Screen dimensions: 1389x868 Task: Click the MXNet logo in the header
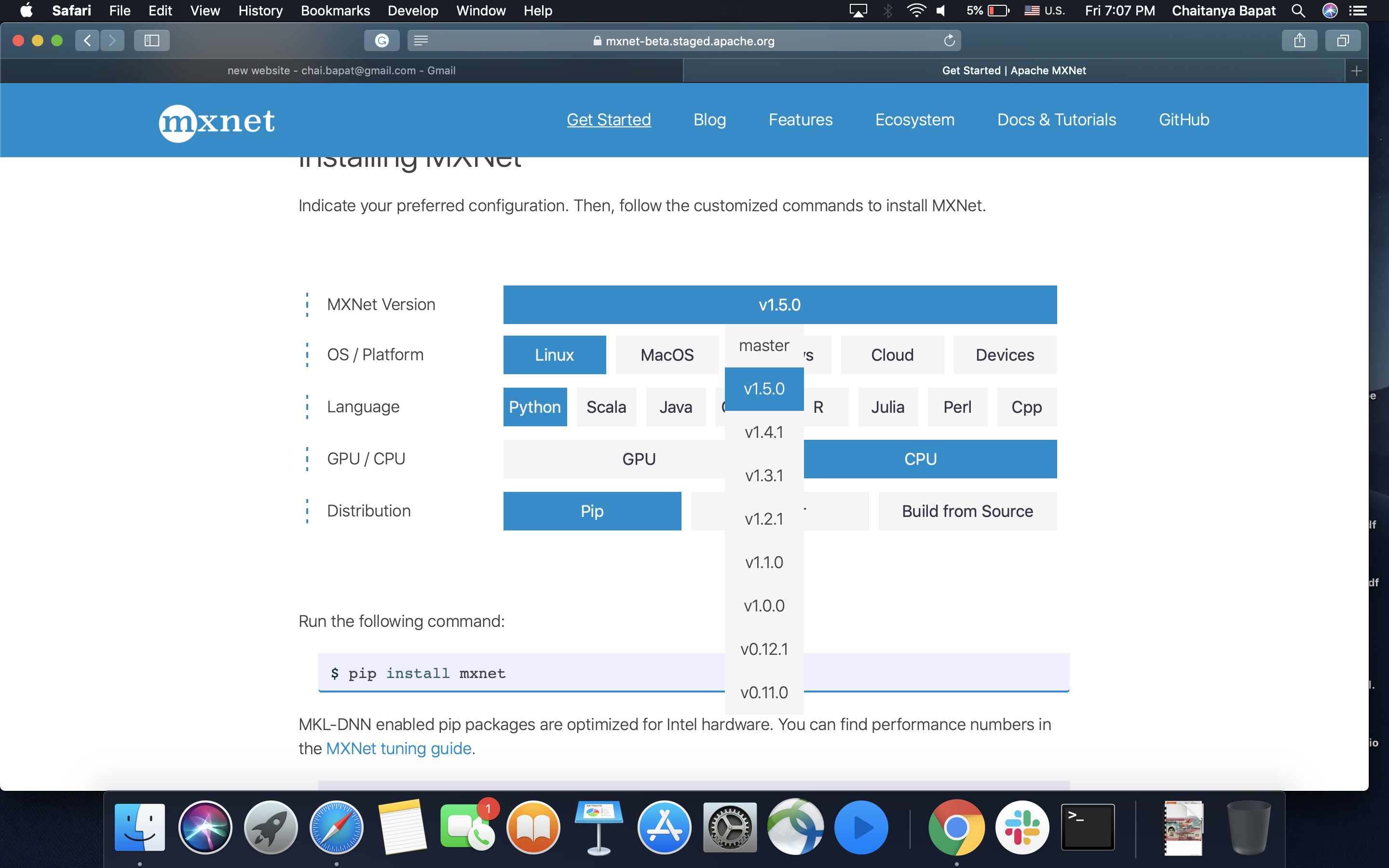[x=217, y=122]
